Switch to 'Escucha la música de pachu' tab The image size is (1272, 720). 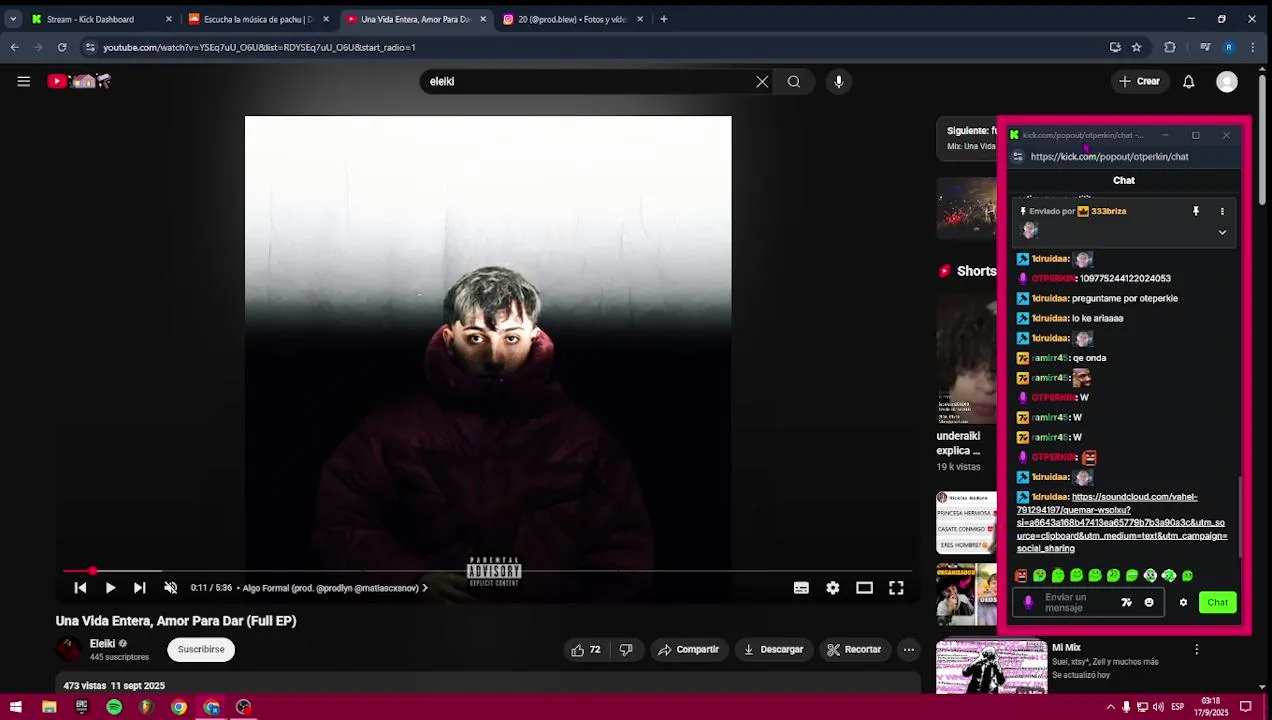click(258, 19)
